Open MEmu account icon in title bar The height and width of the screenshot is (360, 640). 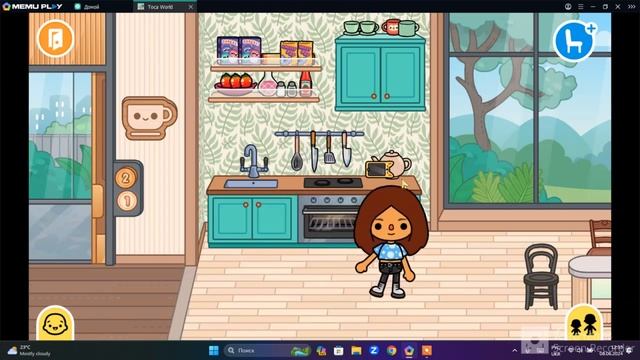click(568, 7)
